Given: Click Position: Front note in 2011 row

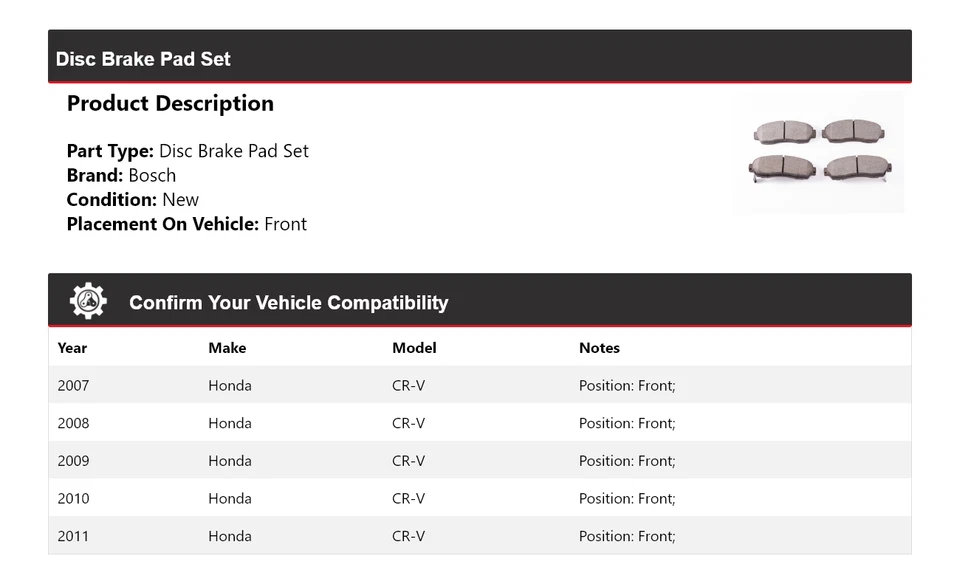Looking at the screenshot, I should coord(627,536).
